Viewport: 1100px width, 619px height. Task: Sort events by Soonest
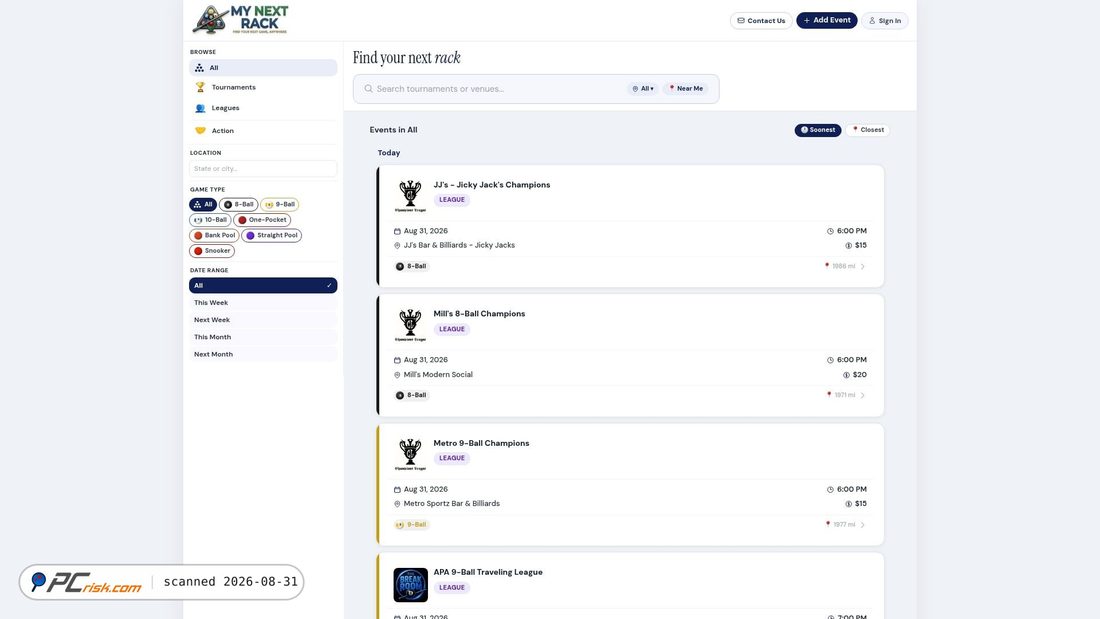(x=817, y=130)
